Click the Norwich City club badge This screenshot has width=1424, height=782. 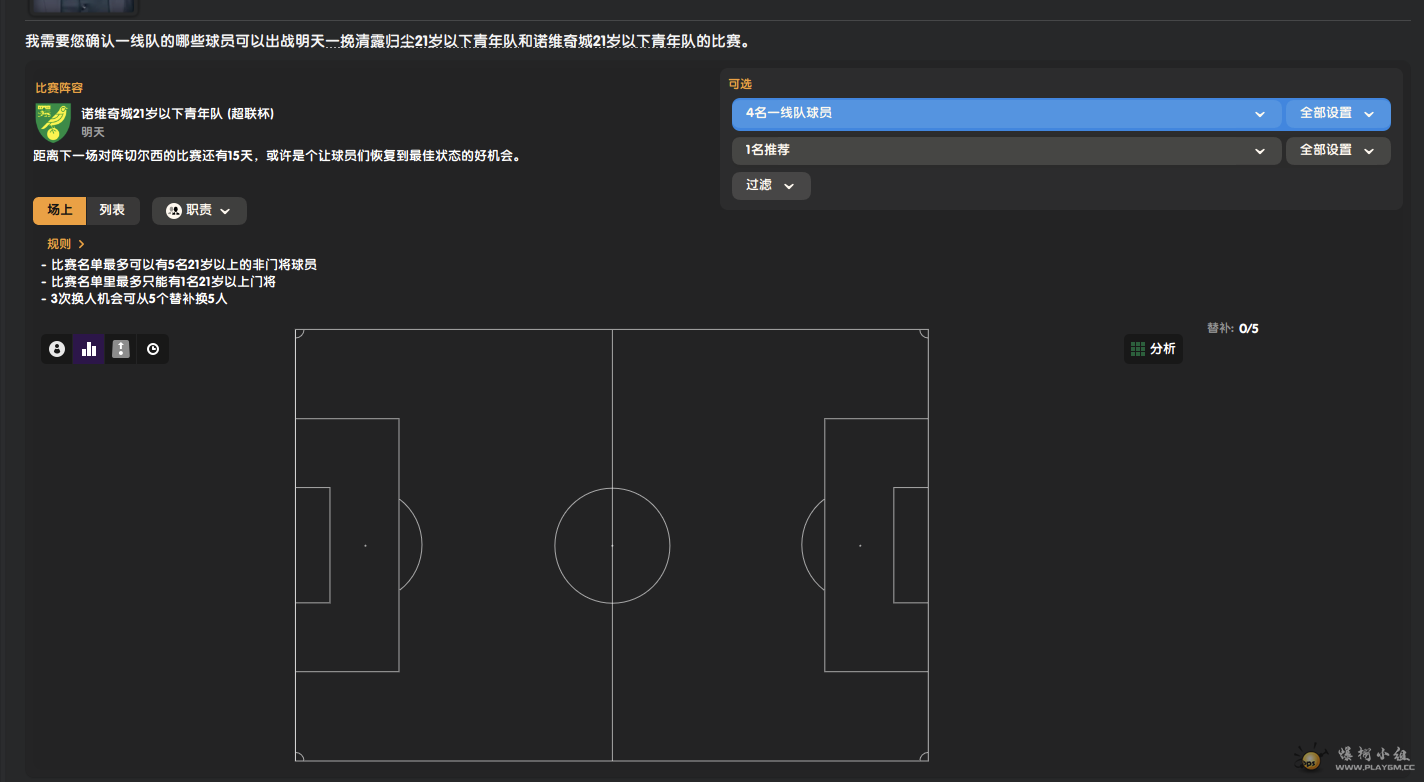[x=53, y=122]
